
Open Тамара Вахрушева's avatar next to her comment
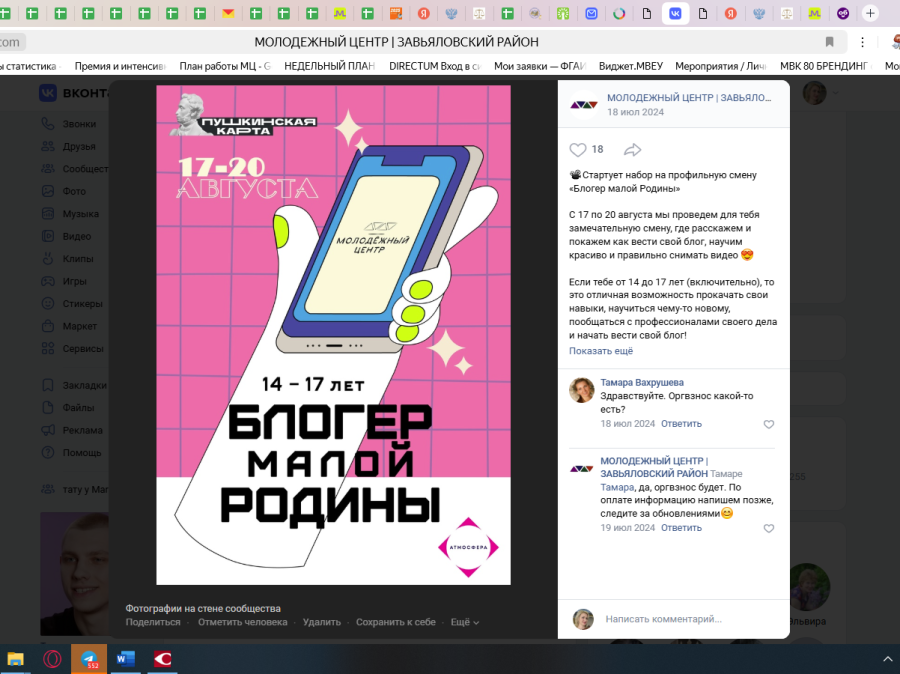pos(581,390)
